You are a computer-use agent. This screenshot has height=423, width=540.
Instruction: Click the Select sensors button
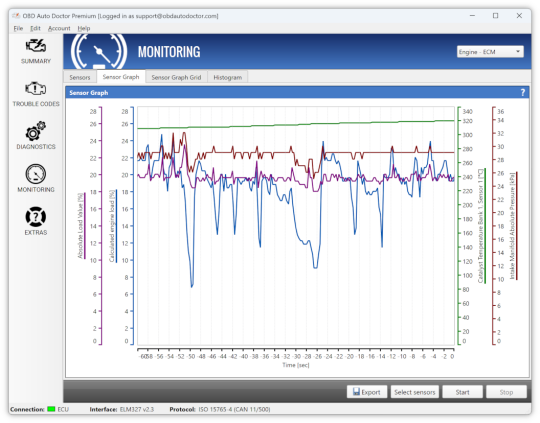point(415,392)
